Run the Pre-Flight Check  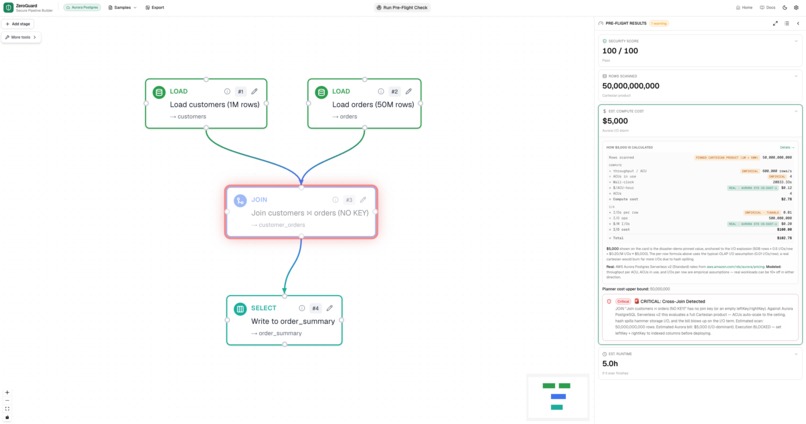[402, 8]
